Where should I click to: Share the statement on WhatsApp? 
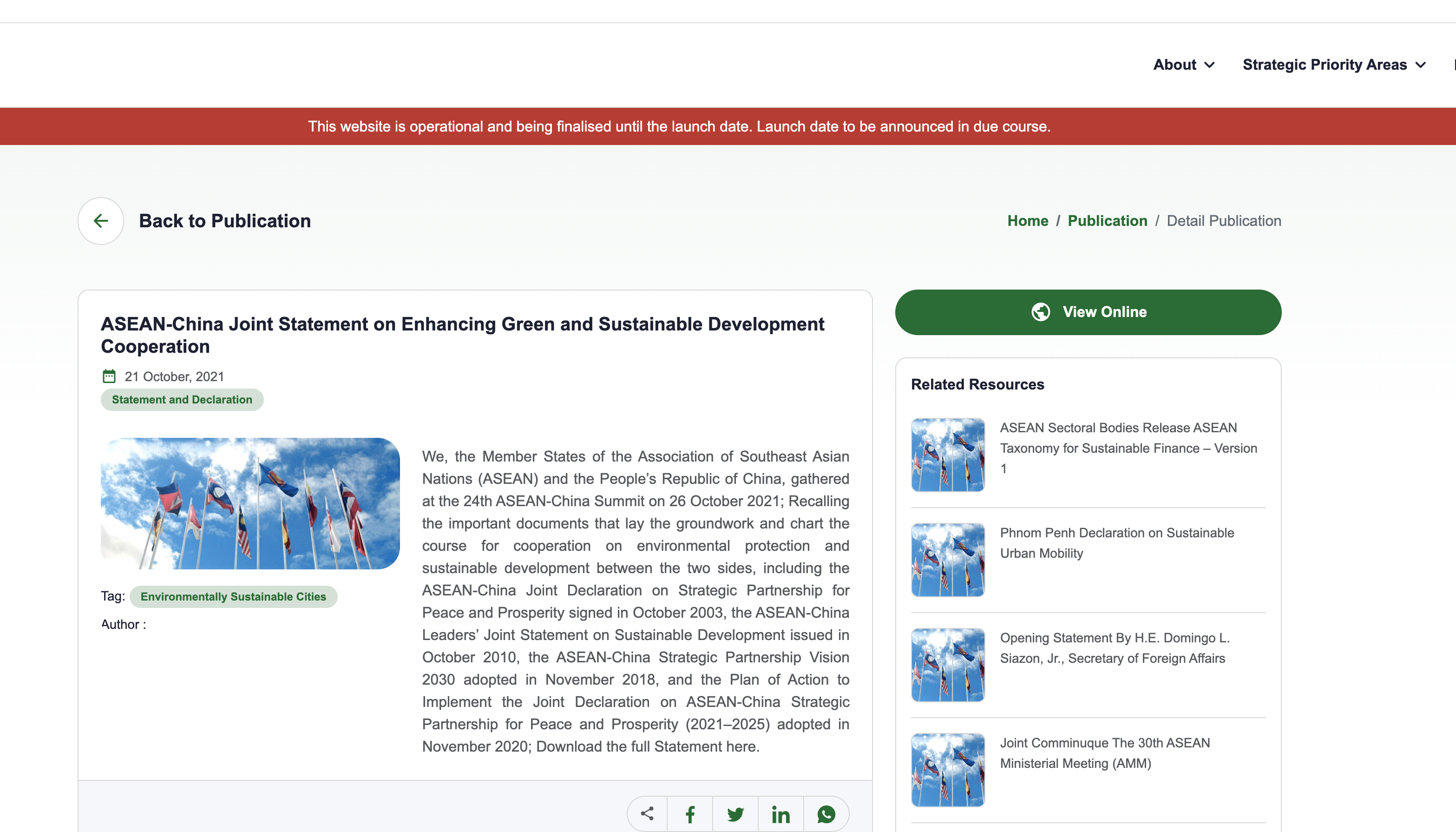point(826,814)
